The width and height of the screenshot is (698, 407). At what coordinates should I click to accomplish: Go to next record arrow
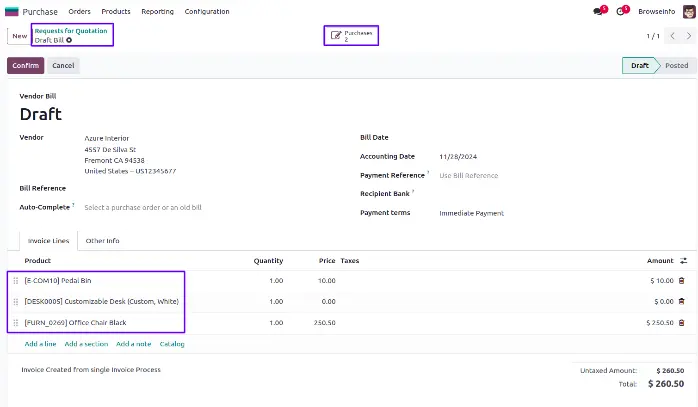[688, 36]
